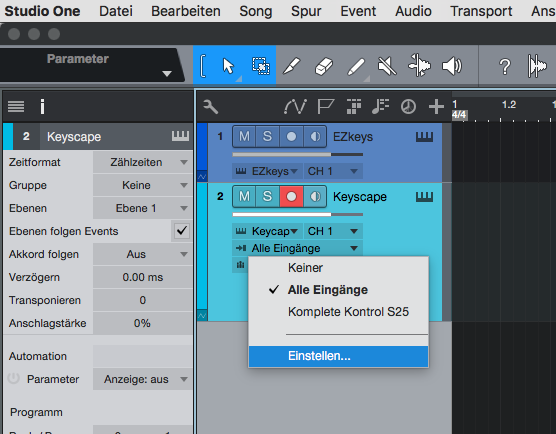This screenshot has width=556, height=434.
Task: Show automation curve icon
Action: pos(295,106)
